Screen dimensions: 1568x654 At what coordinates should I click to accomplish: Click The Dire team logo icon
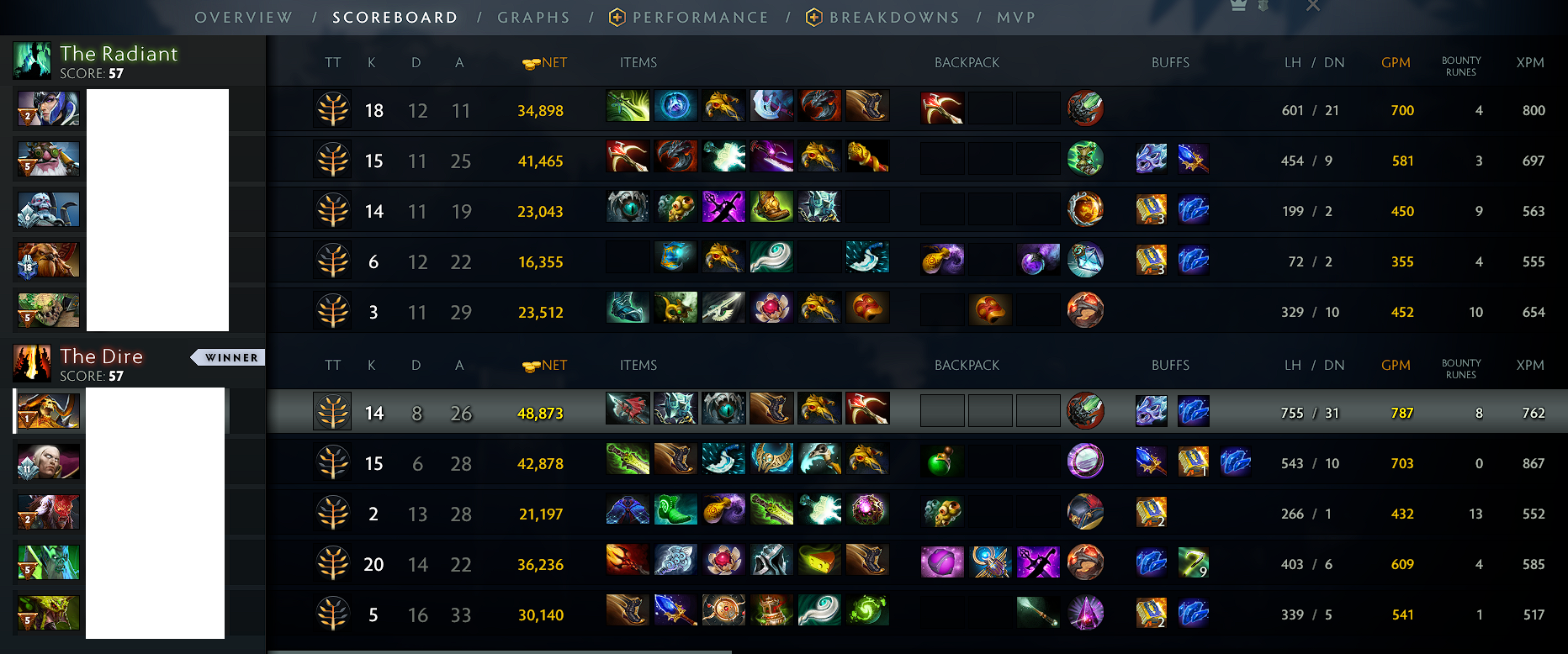click(33, 363)
